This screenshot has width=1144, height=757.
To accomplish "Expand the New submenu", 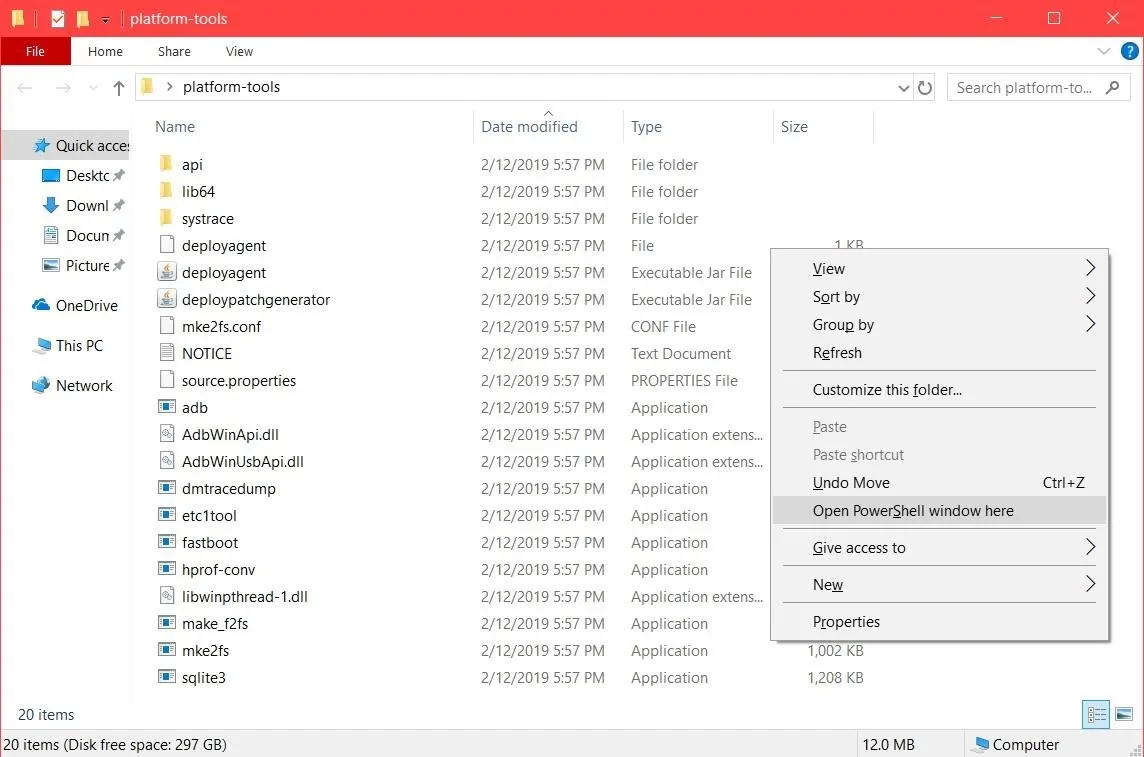I will click(1090, 584).
